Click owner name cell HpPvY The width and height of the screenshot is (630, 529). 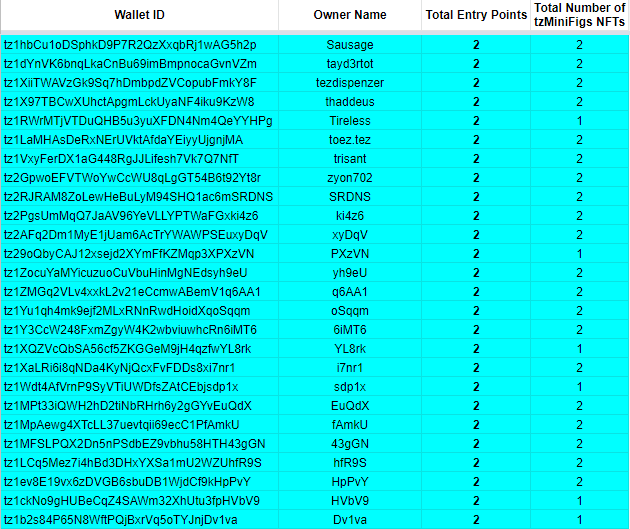(x=350, y=482)
